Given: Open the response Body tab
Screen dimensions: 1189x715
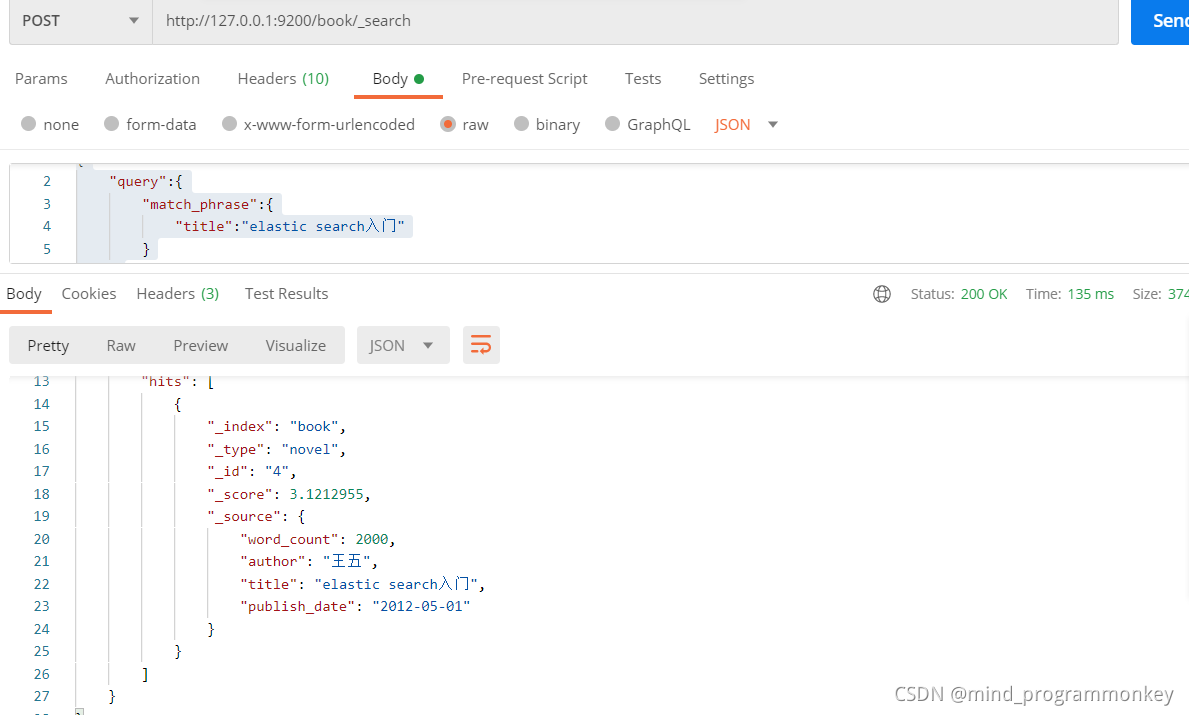Looking at the screenshot, I should tap(24, 294).
